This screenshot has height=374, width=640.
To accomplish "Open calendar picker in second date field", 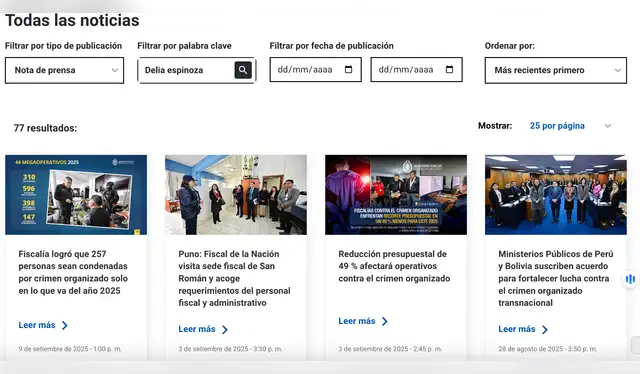I will point(449,69).
